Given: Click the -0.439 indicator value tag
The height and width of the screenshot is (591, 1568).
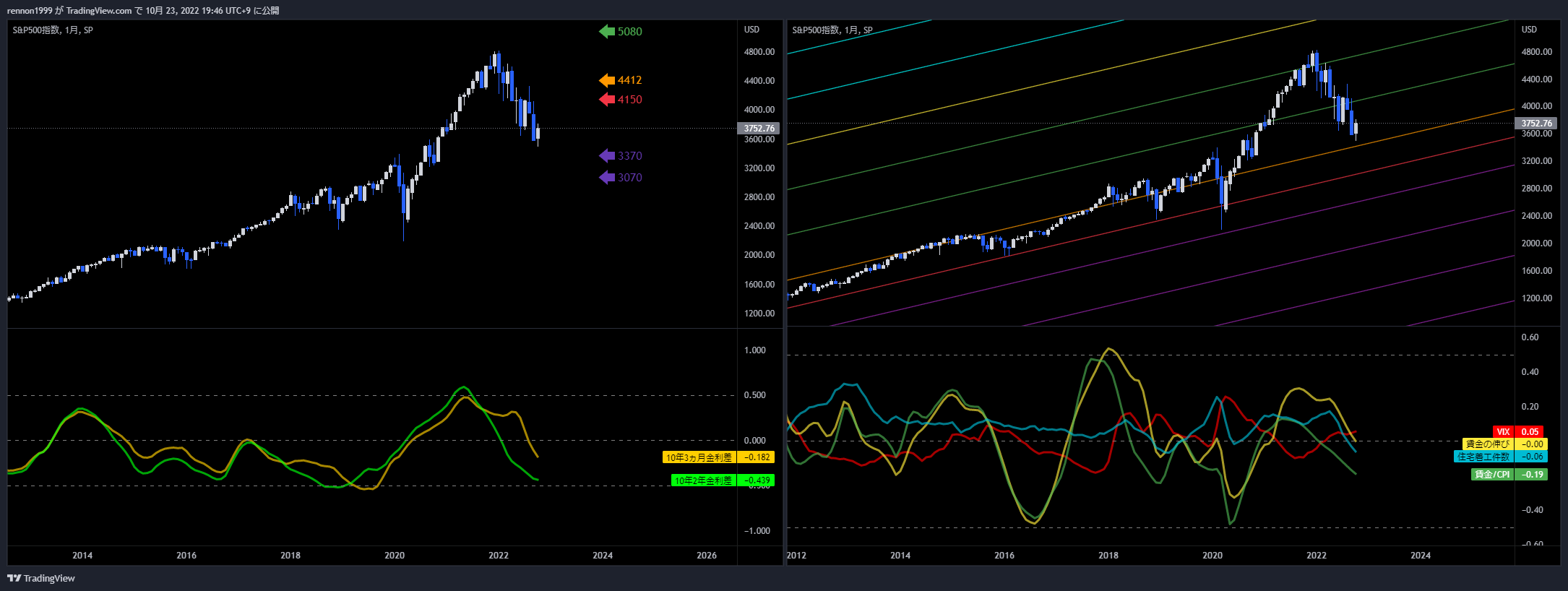Looking at the screenshot, I should (x=756, y=480).
